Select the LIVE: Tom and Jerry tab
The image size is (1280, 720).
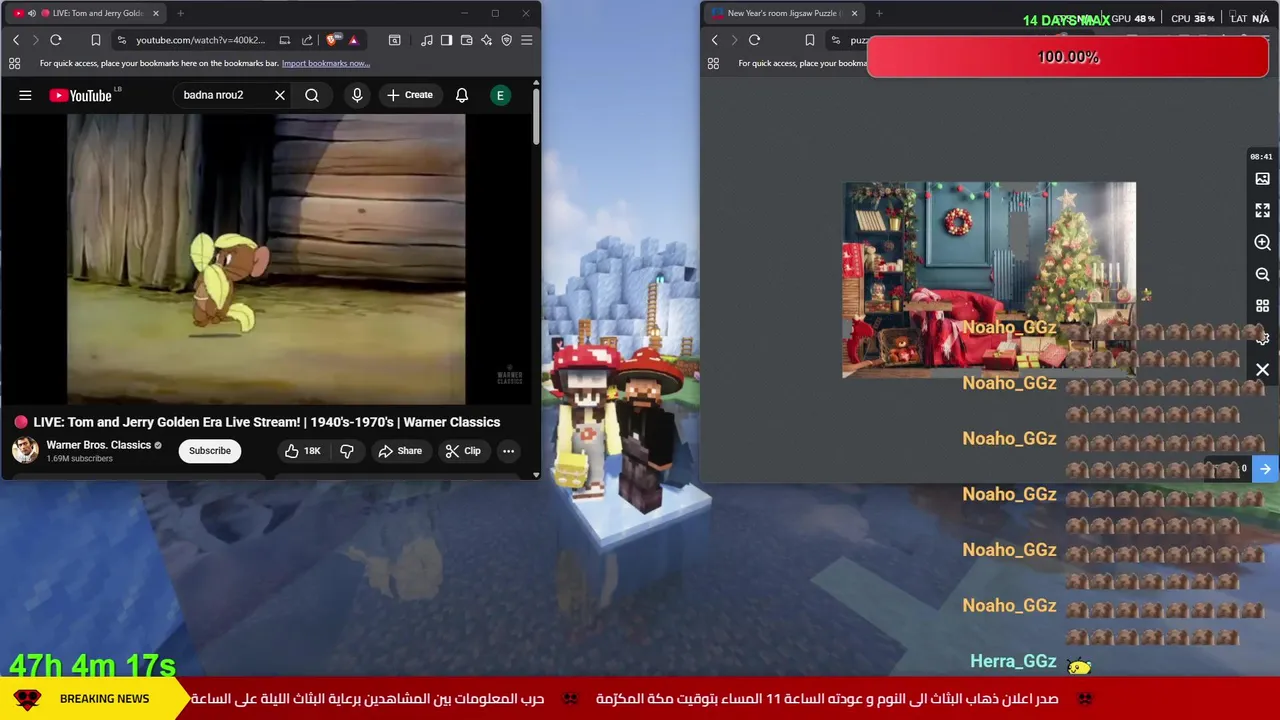(85, 13)
